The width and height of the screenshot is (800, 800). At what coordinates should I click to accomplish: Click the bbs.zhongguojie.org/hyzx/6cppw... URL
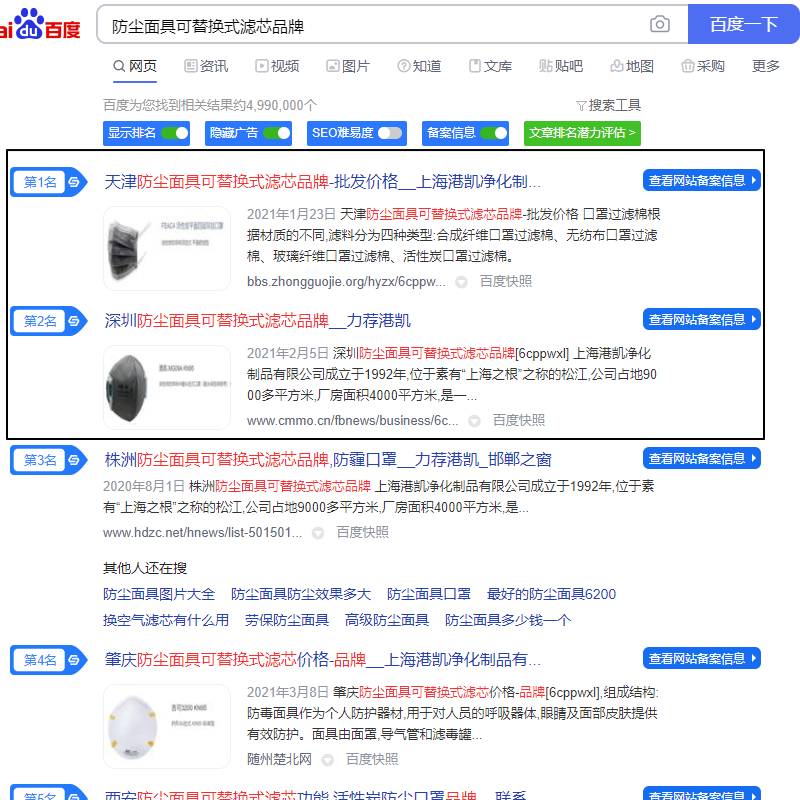(346, 282)
